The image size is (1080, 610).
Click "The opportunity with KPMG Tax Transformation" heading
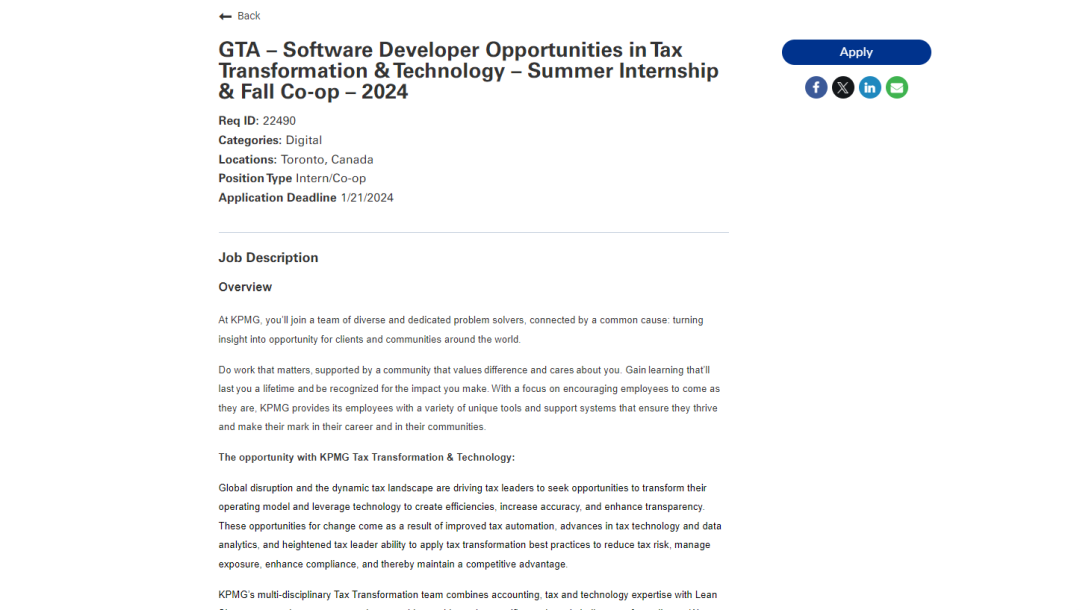click(366, 457)
